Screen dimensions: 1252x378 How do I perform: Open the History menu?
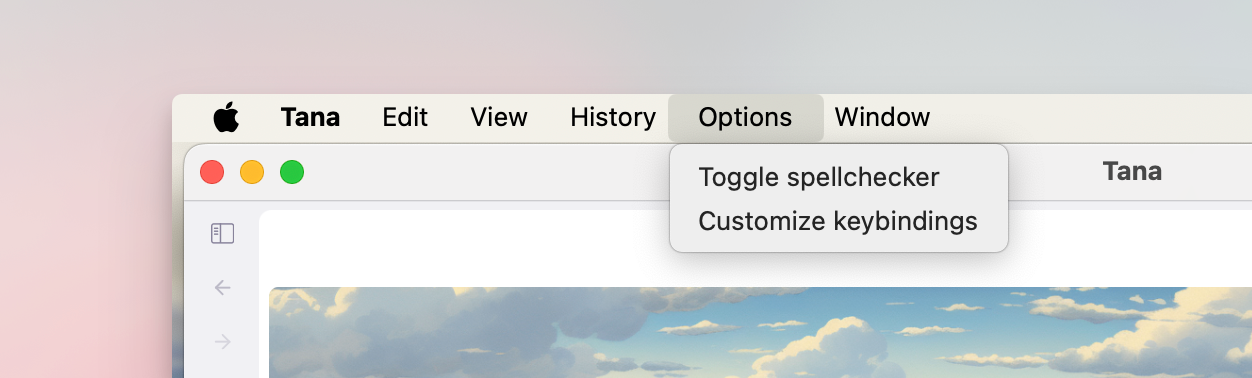613,117
